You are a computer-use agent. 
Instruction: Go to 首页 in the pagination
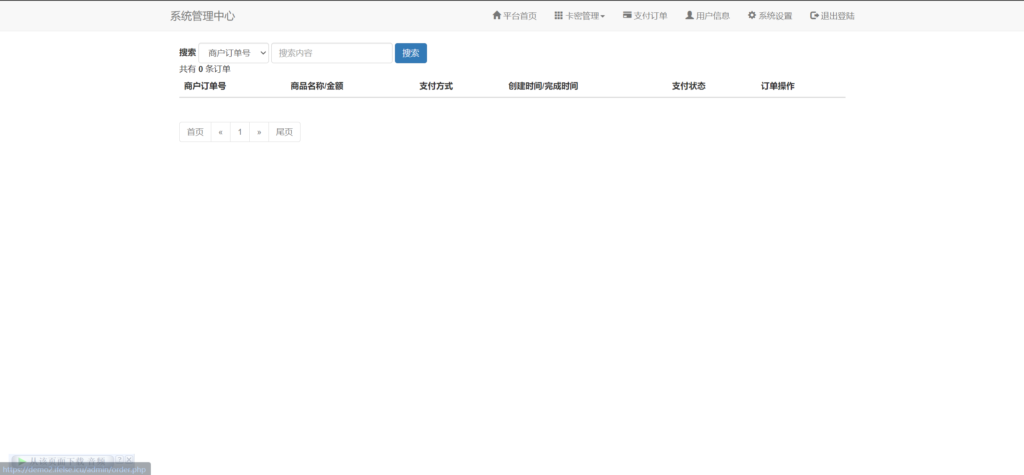(195, 132)
